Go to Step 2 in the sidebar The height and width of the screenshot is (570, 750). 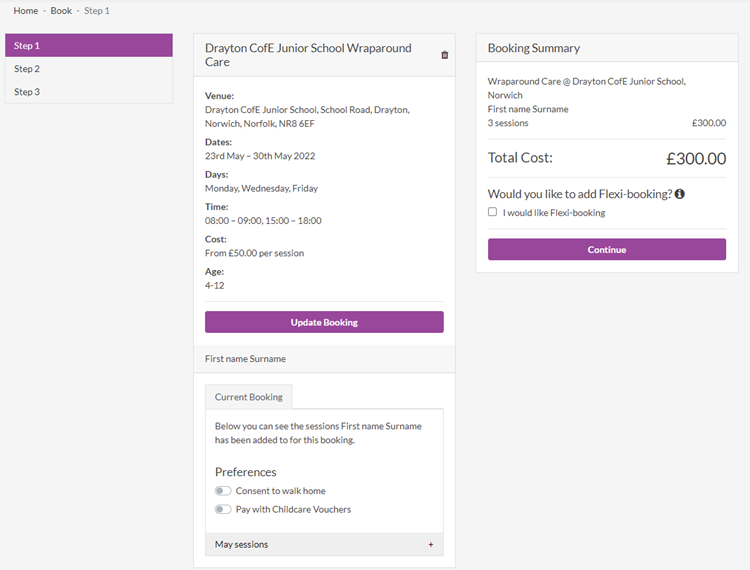click(x=89, y=69)
